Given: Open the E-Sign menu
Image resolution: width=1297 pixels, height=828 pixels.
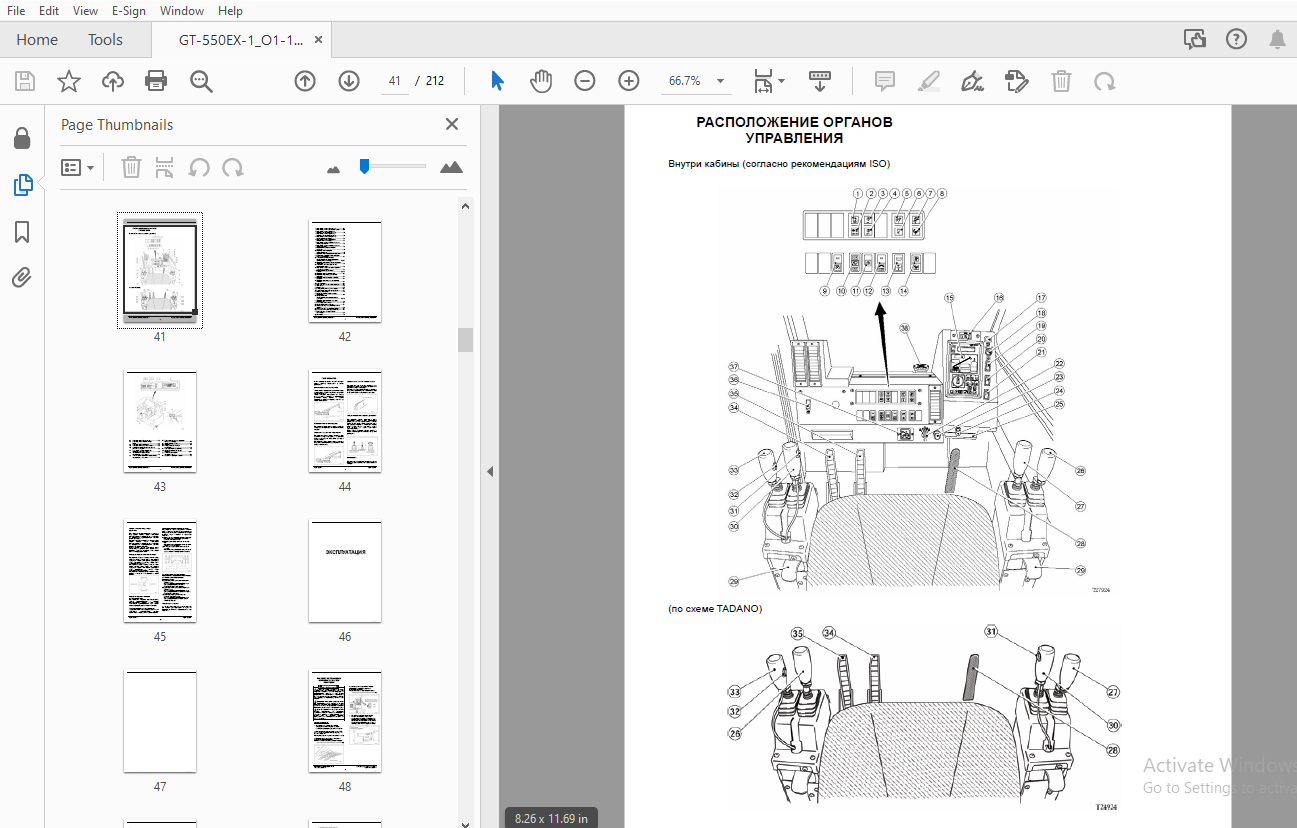Looking at the screenshot, I should [128, 11].
